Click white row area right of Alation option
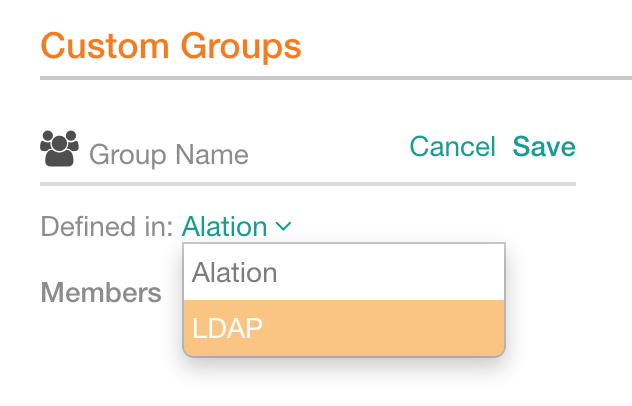 pos(390,272)
